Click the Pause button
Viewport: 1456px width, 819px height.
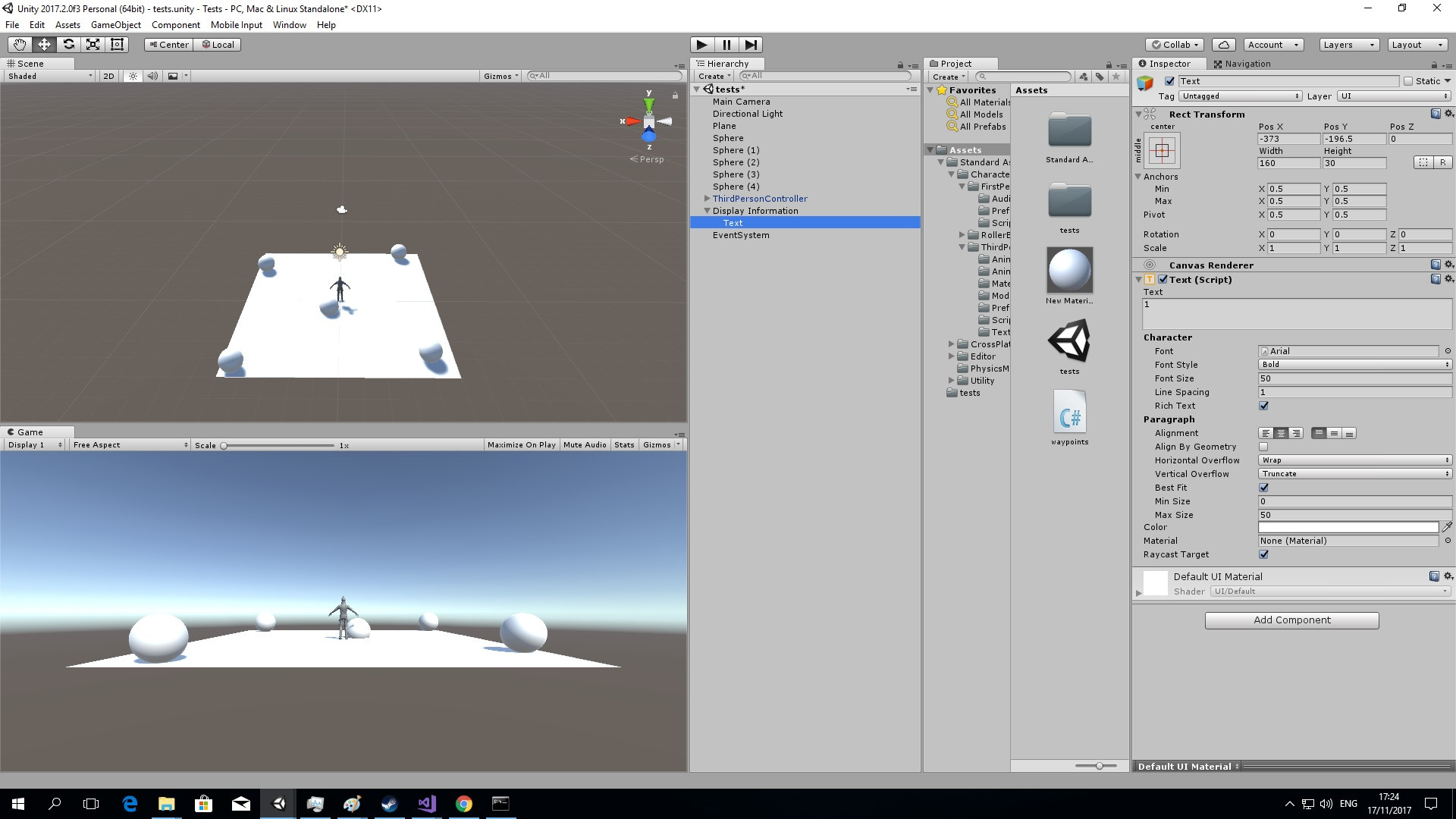[x=726, y=45]
